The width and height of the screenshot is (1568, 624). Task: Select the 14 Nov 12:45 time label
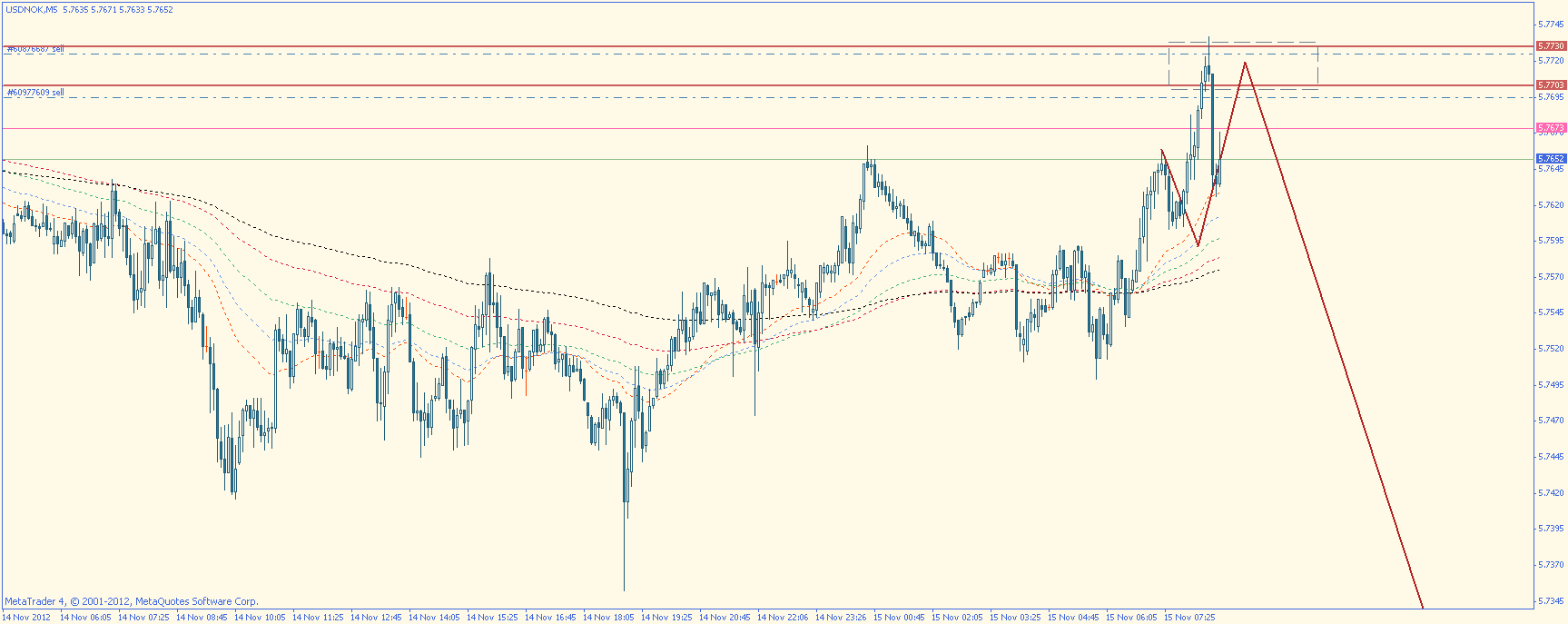[376, 618]
